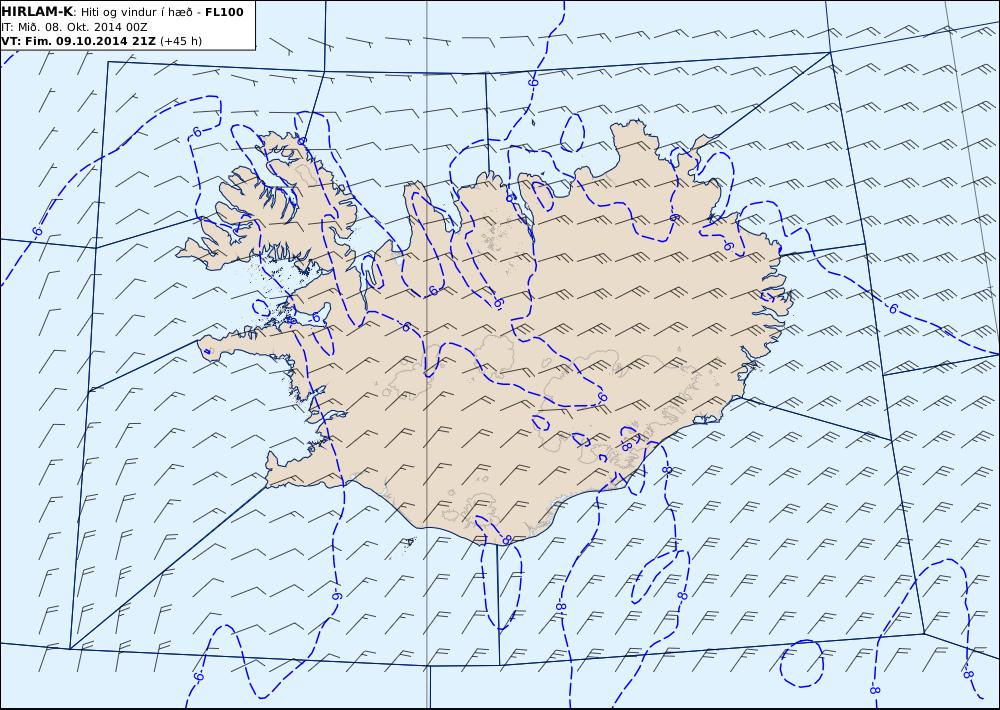
Task: Click the 'VT: Fim. 09.10.2014 21Z' valid time
Action: tap(78, 41)
